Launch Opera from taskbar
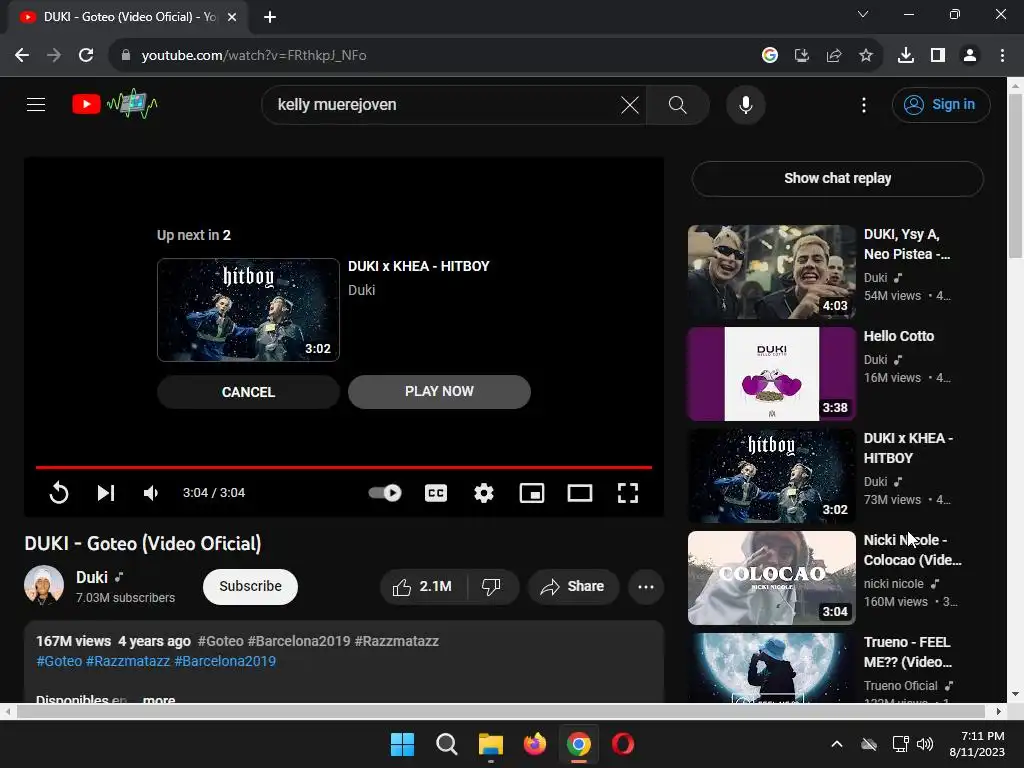 pyautogui.click(x=623, y=744)
